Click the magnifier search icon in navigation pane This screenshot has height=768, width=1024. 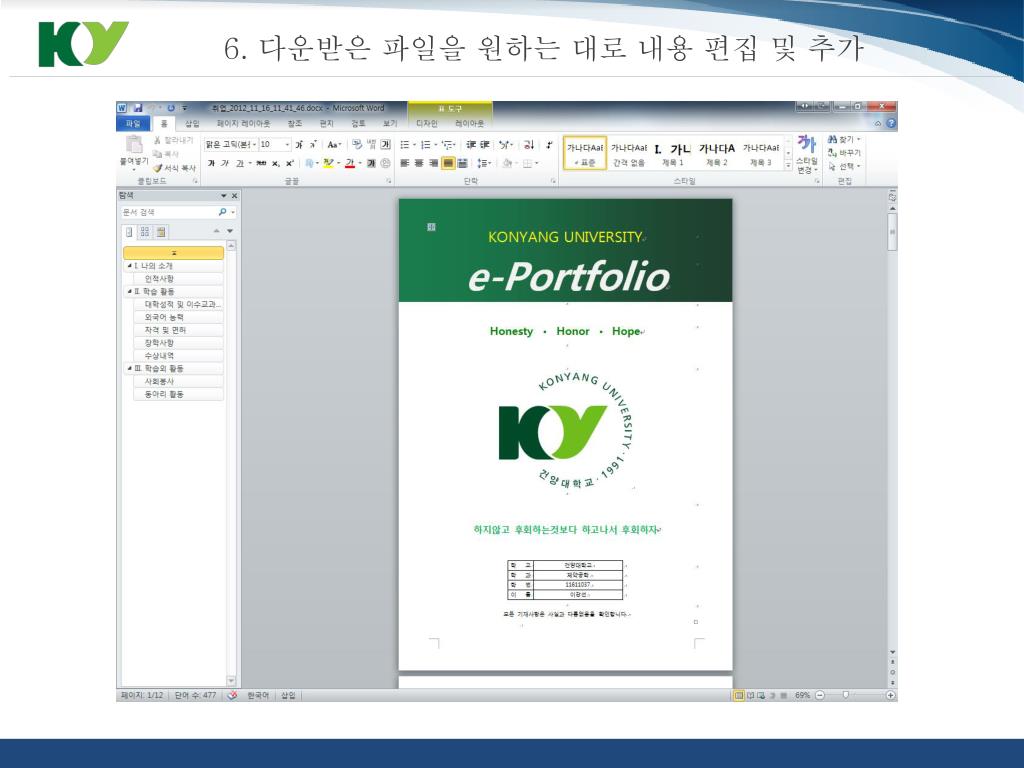(222, 212)
